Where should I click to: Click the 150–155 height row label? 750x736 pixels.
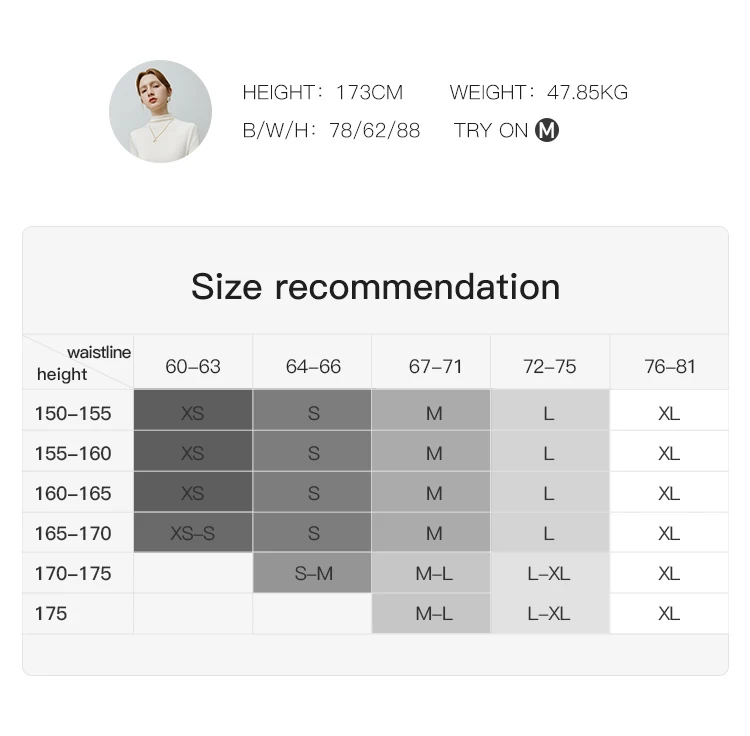click(73, 413)
